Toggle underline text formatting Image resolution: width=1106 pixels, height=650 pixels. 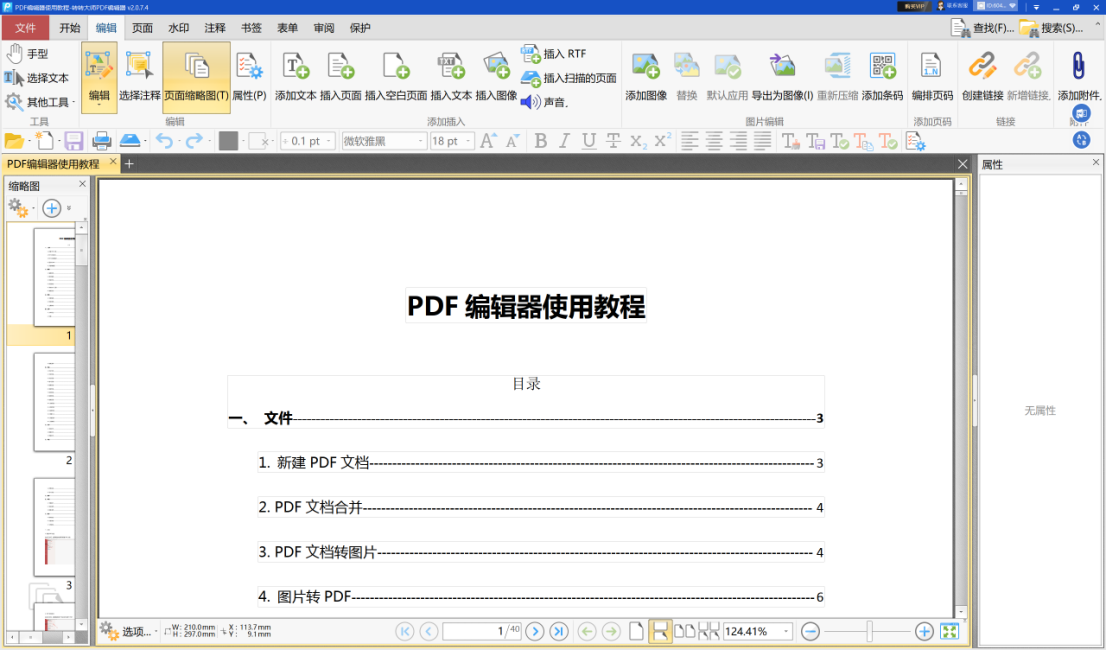pos(588,141)
